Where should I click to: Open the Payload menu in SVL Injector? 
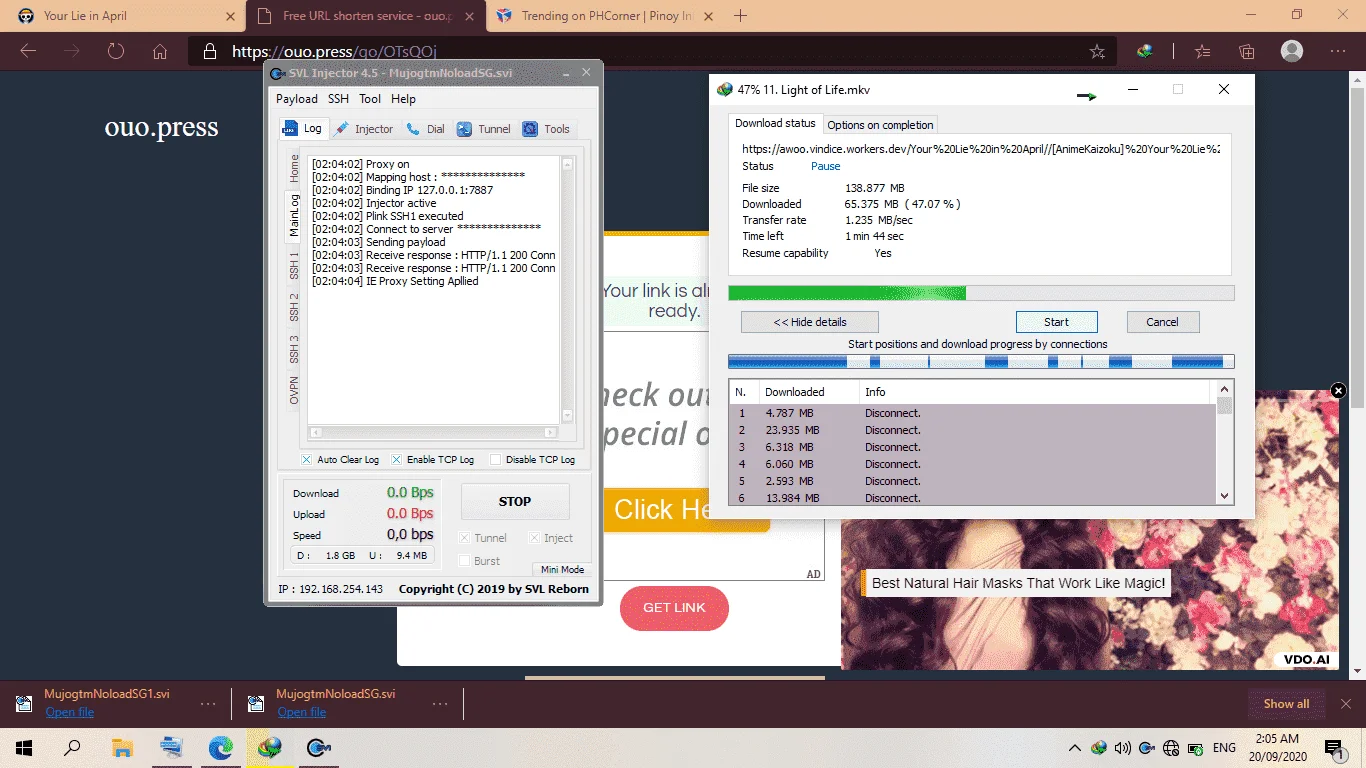[297, 99]
